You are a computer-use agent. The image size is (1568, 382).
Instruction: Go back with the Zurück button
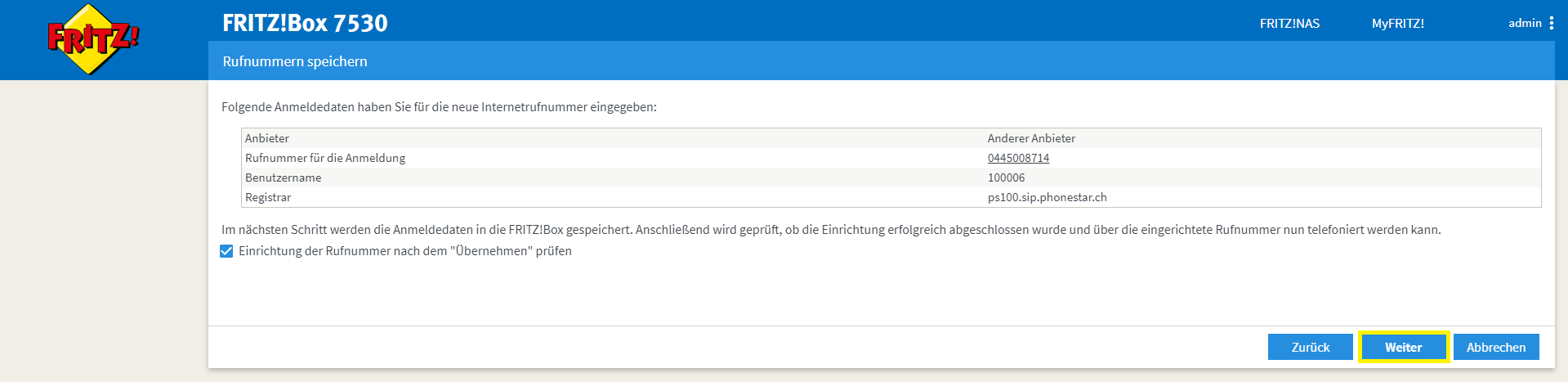(1311, 347)
